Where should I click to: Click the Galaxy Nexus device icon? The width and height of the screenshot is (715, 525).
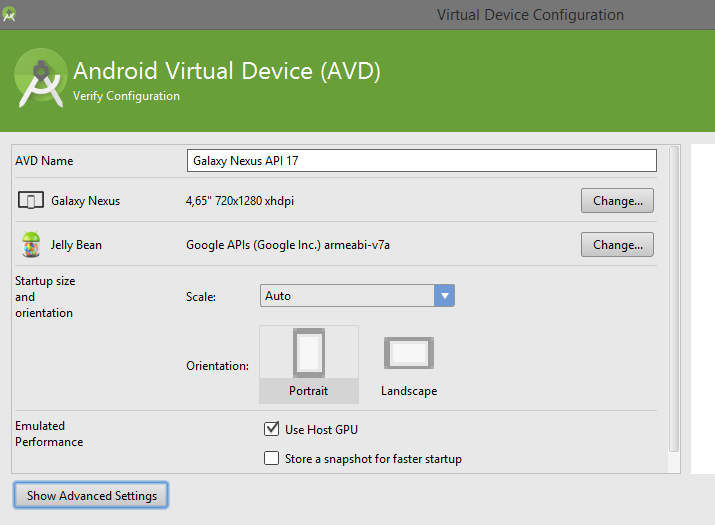[31, 201]
